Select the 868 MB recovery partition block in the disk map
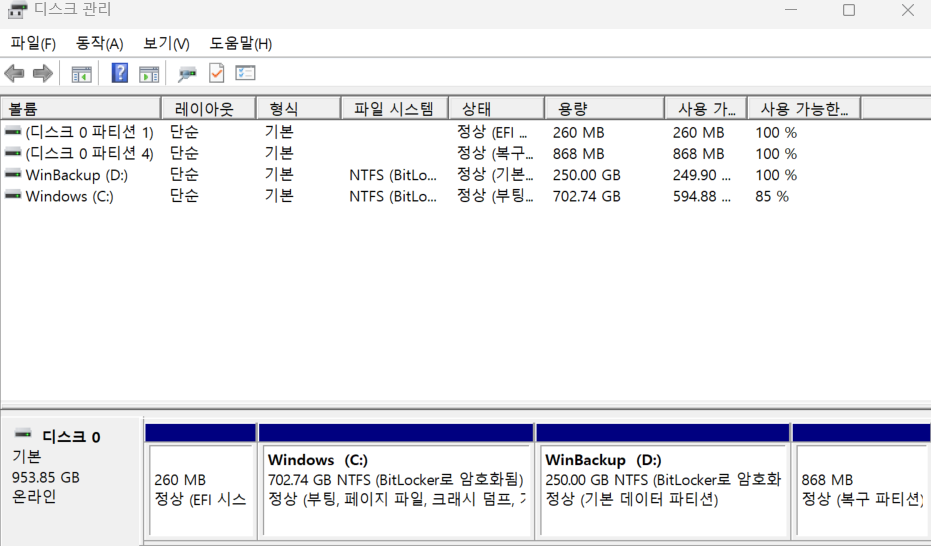 (x=862, y=490)
